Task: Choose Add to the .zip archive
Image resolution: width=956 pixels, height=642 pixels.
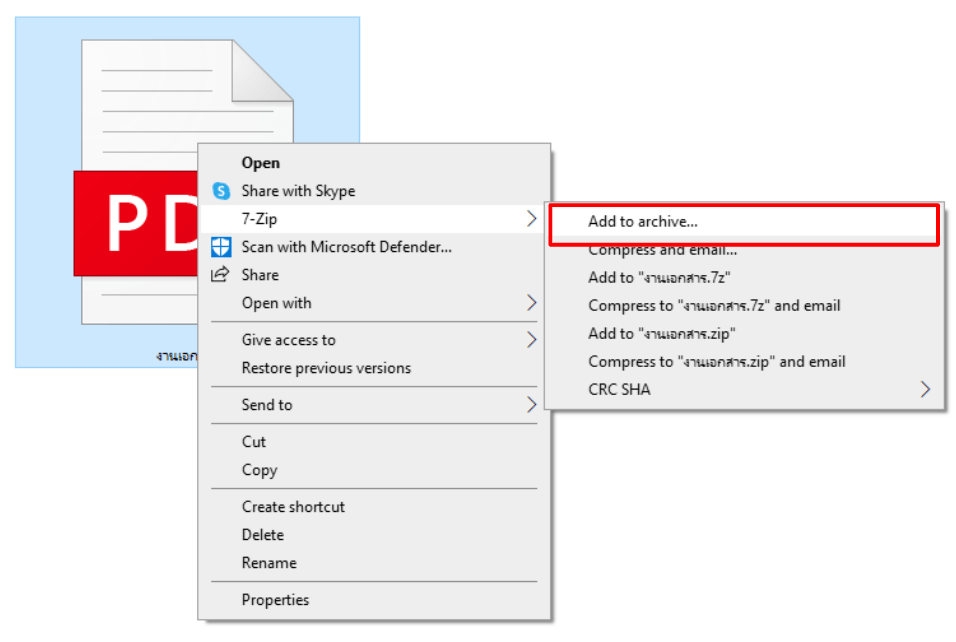Action: [744, 333]
